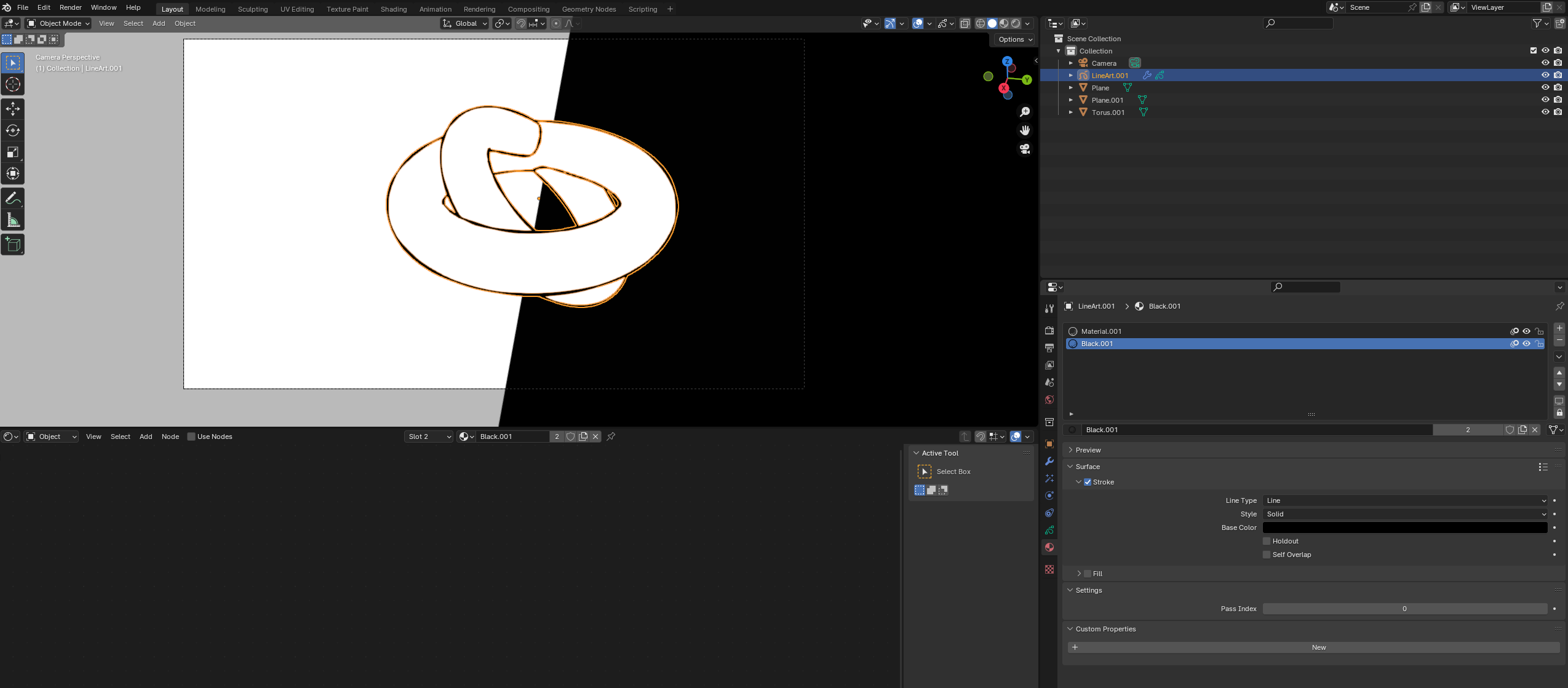Click the viewport zoom magnifier icon
Image resolution: width=1568 pixels, height=688 pixels.
tap(1024, 112)
